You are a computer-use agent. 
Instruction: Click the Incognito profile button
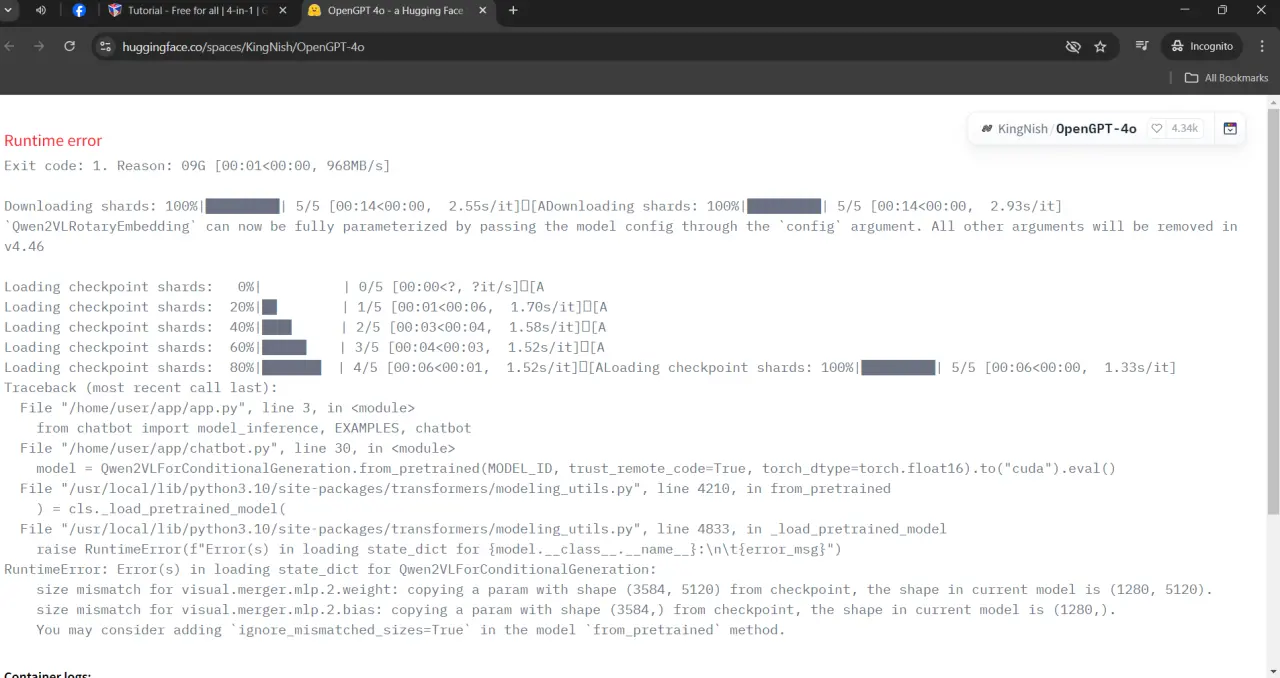[x=1202, y=46]
